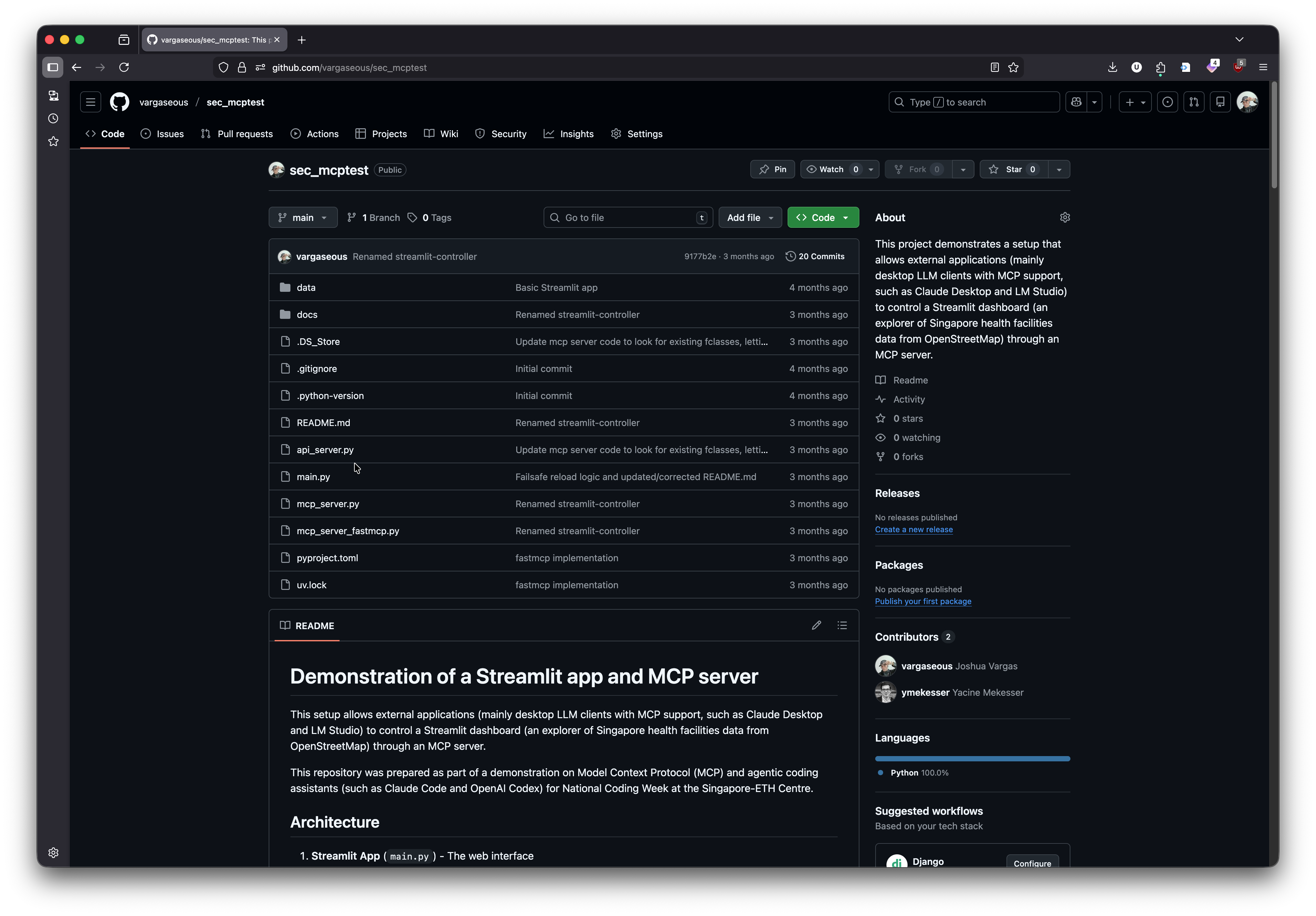Open the Create new plus dropdown
The height and width of the screenshot is (916, 1316).
click(1135, 102)
